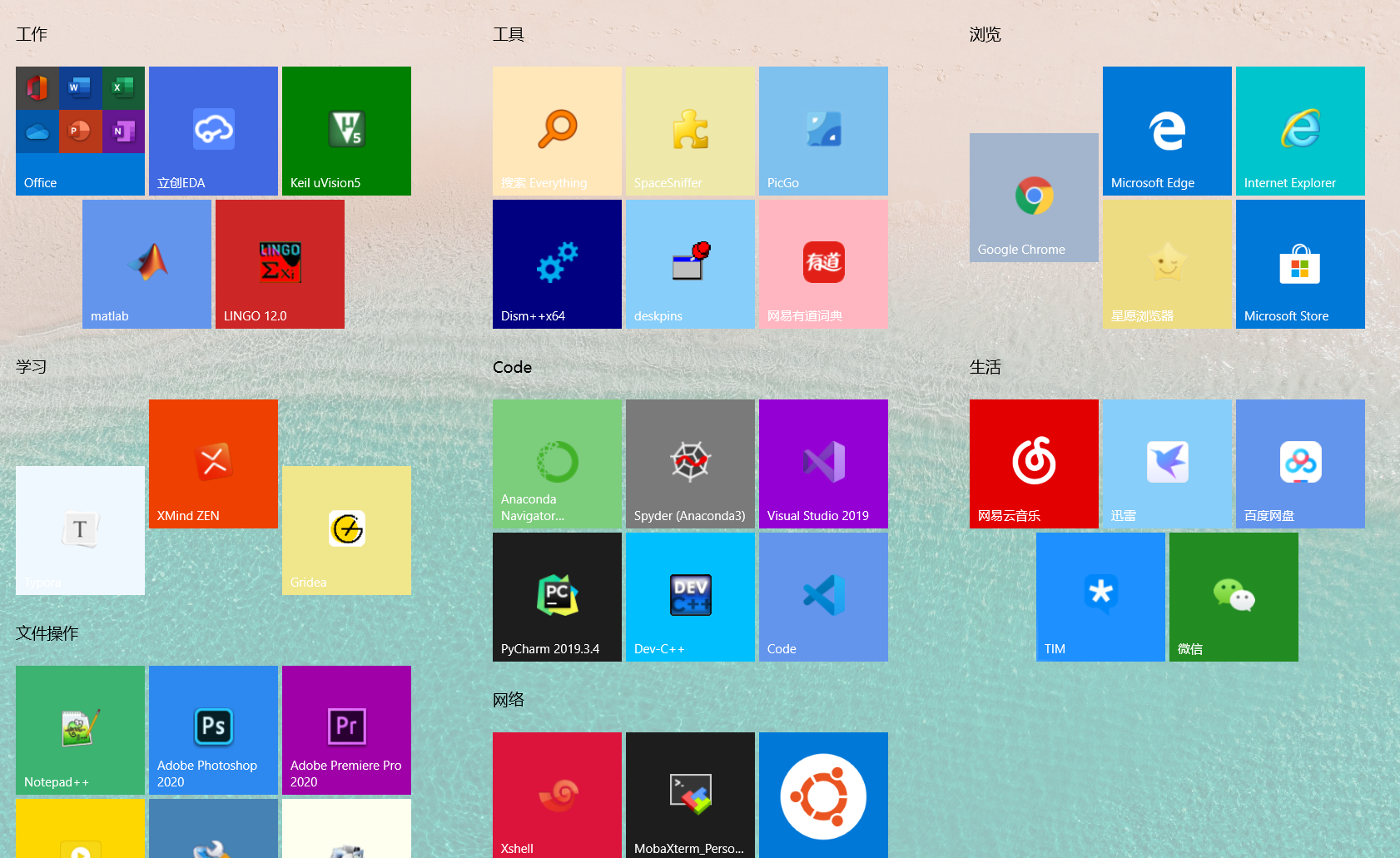Image resolution: width=1400 pixels, height=858 pixels.
Task: Select the 网络 group heading
Action: tap(509, 700)
